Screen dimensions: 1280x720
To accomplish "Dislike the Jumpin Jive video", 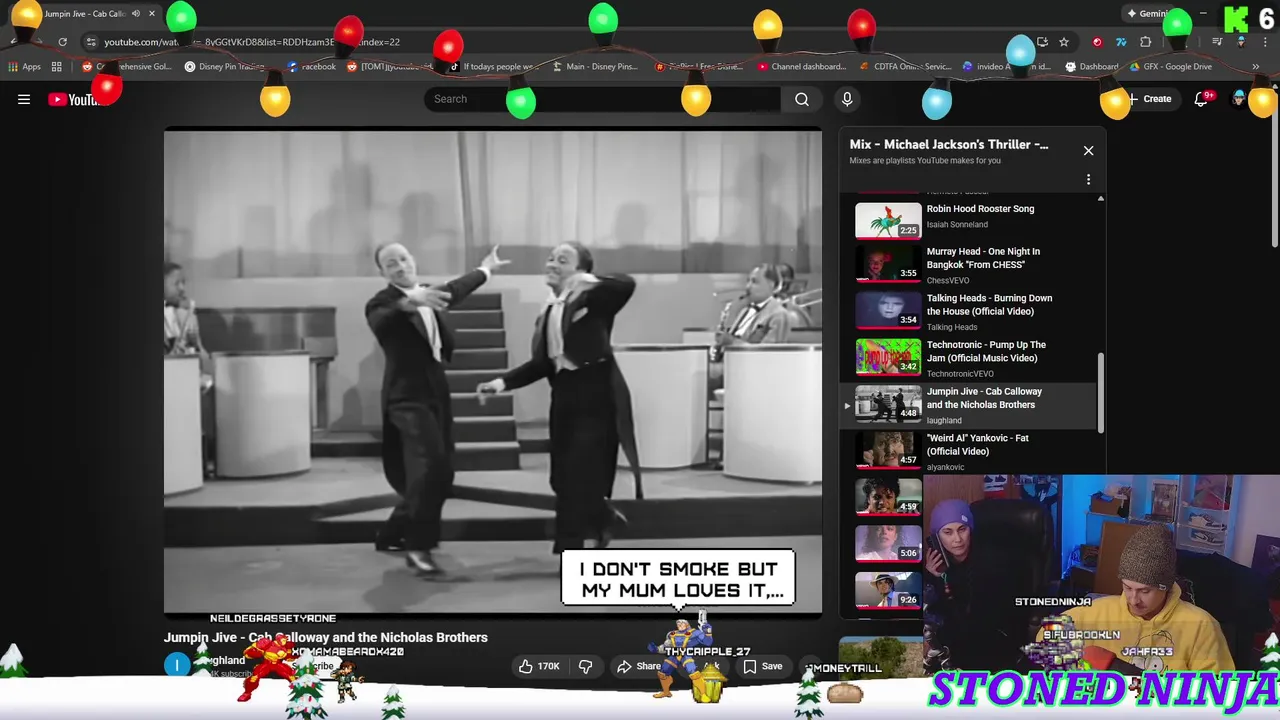I will pos(586,666).
